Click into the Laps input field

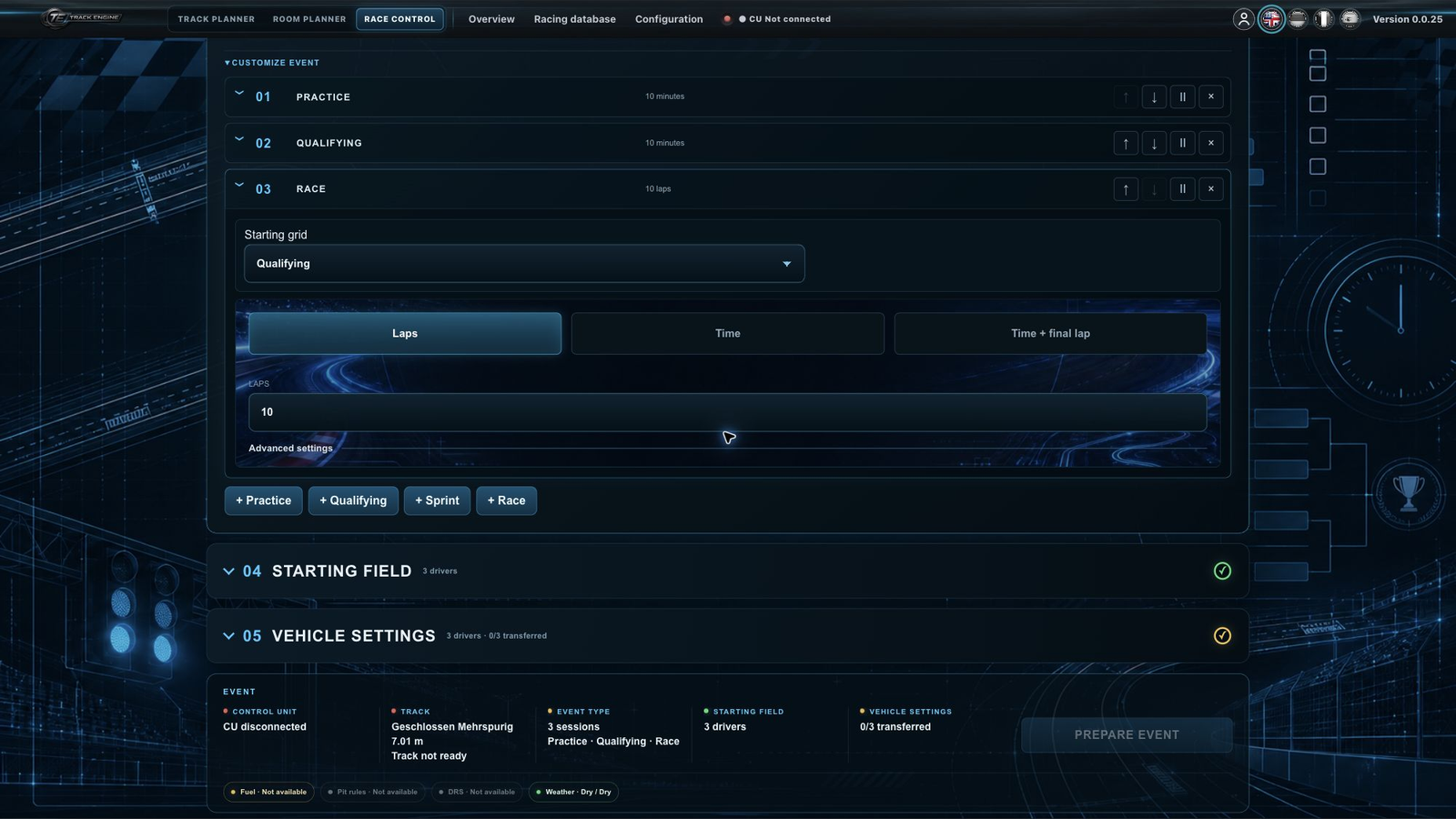tap(727, 412)
